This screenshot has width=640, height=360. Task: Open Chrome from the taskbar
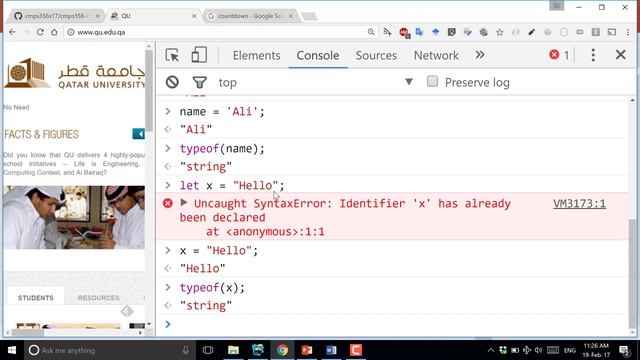(282, 350)
